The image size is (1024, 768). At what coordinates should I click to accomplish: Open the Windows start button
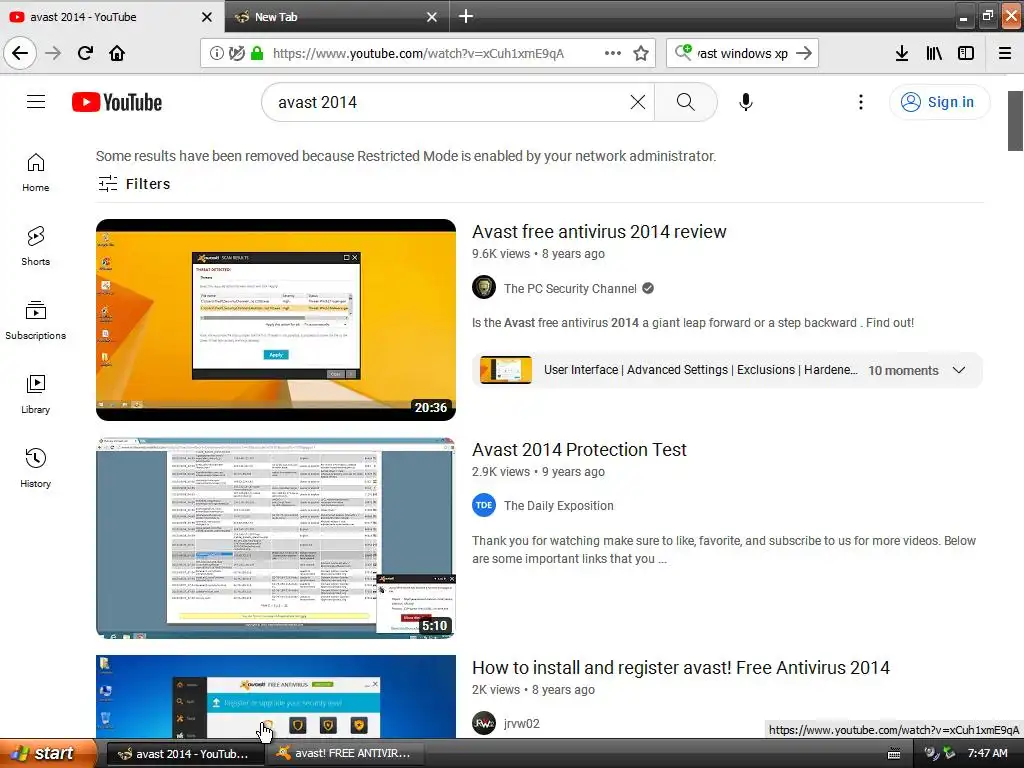click(x=48, y=753)
